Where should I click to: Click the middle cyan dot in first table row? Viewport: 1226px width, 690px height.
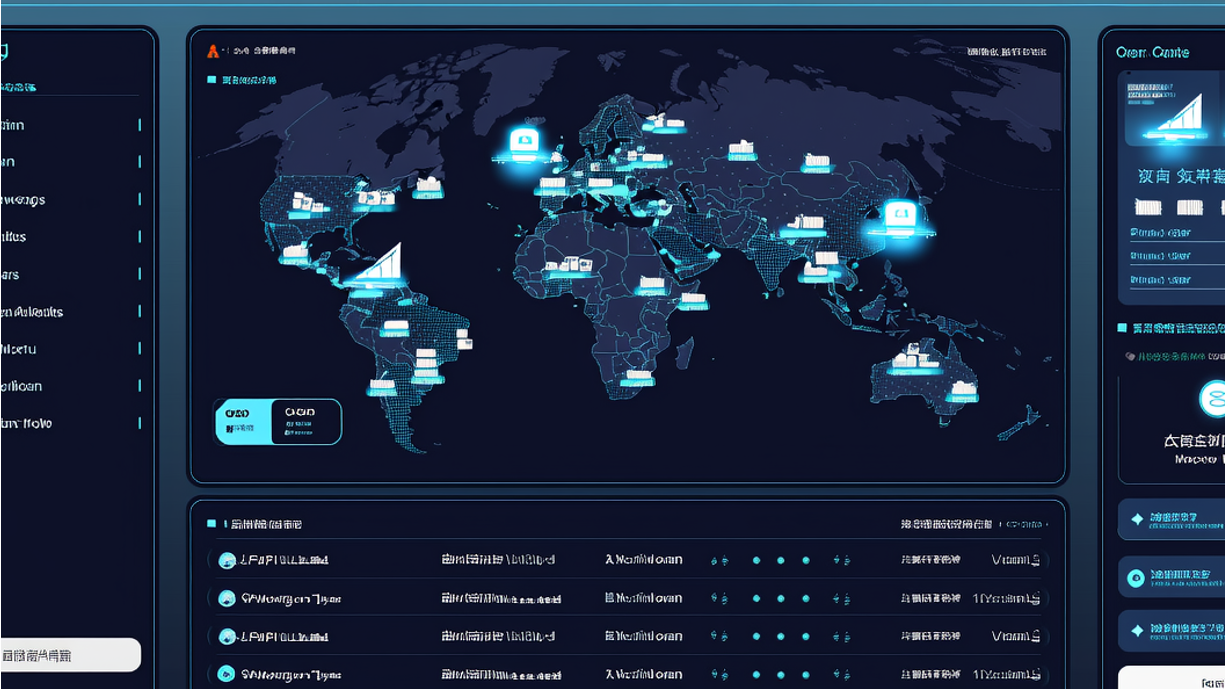(780, 560)
